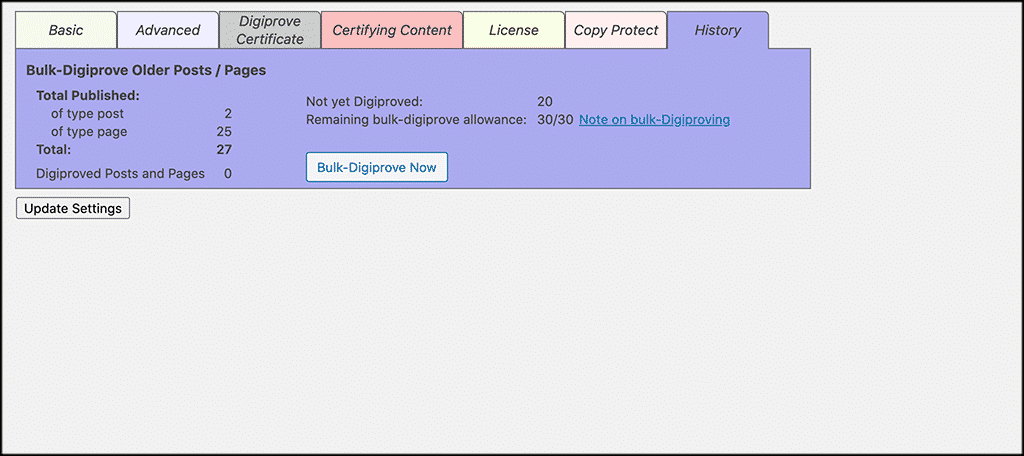Click the 'Bulk-Digiprove Older Posts / Pages' heading
This screenshot has height=456, width=1024.
[x=146, y=71]
